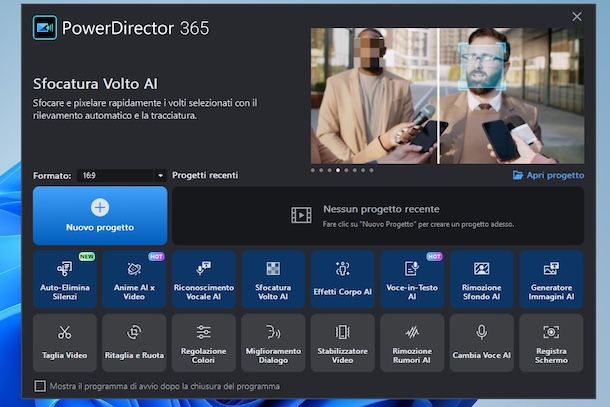Select first carousel dot indicator
610x407 pixels.
point(313,170)
